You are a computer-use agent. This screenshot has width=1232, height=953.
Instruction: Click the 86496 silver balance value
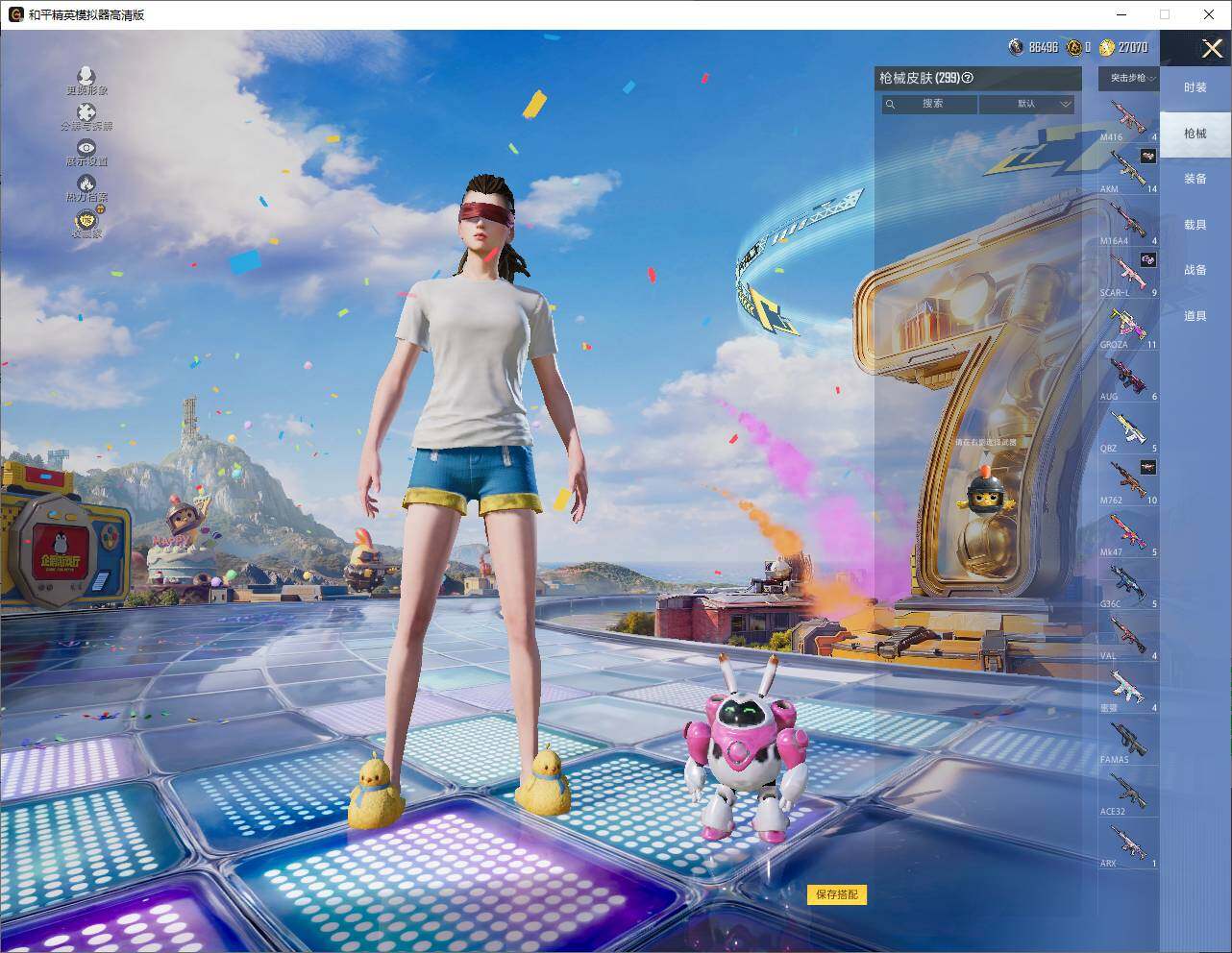(x=1043, y=47)
